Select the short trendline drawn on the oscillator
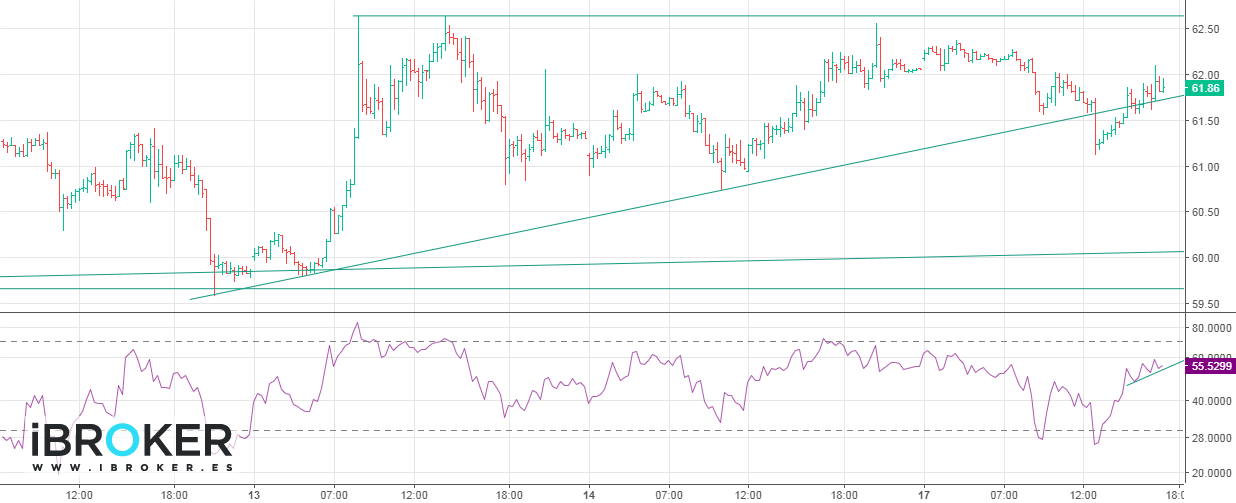This screenshot has width=1236, height=503. pyautogui.click(x=1155, y=371)
